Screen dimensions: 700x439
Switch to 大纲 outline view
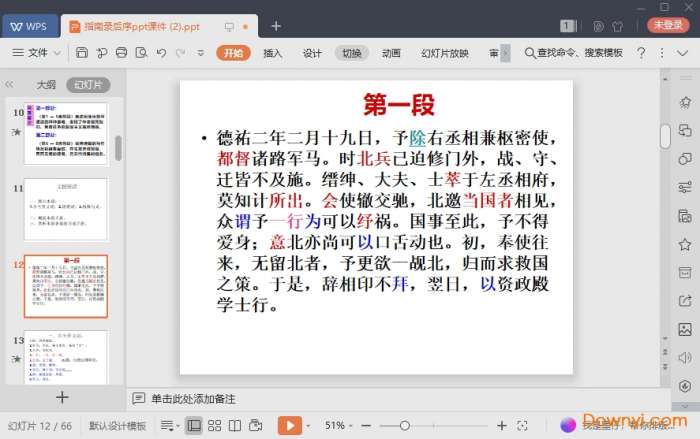tap(46, 85)
